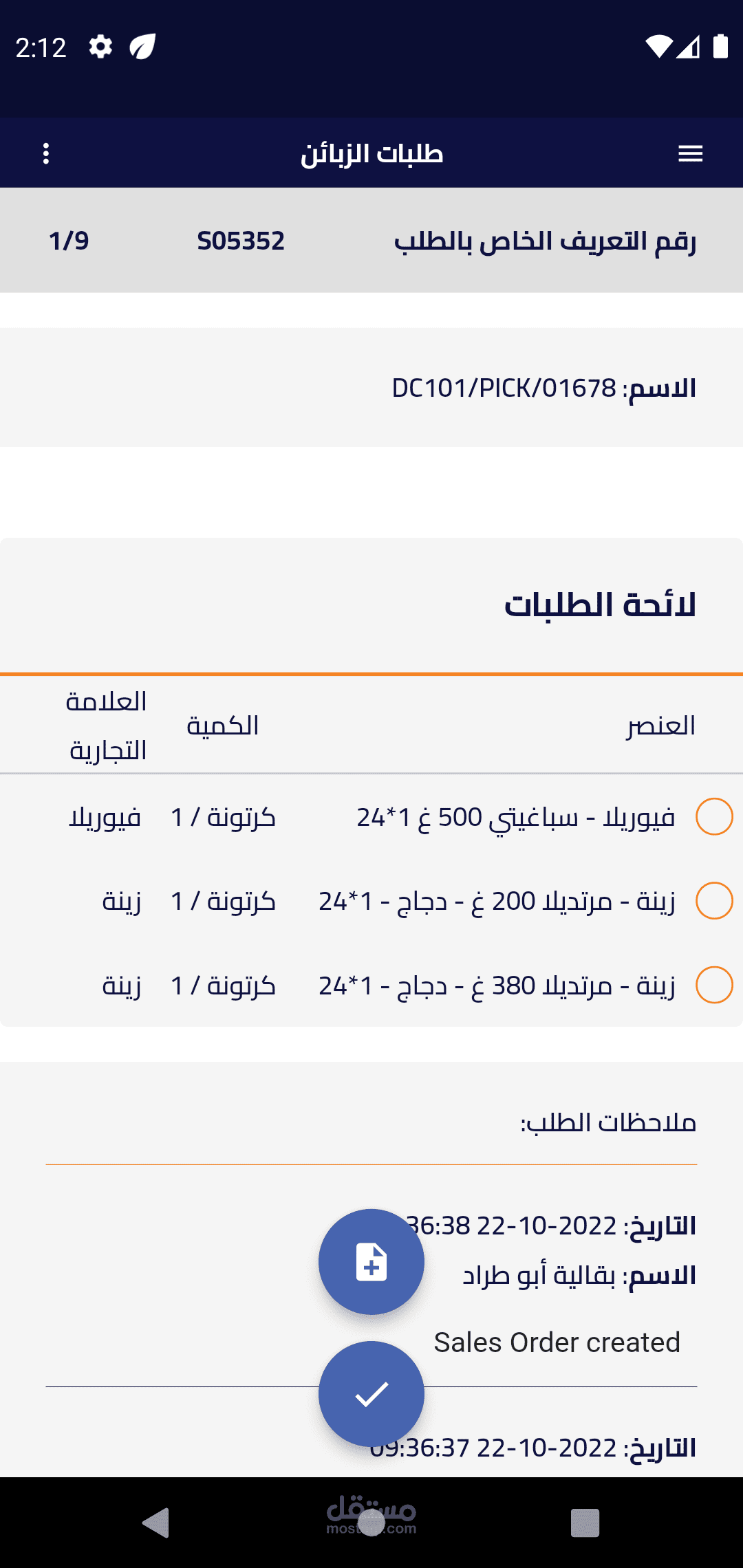Open the three-dot overflow menu
Screen dimensions: 743x1568
coord(46,153)
